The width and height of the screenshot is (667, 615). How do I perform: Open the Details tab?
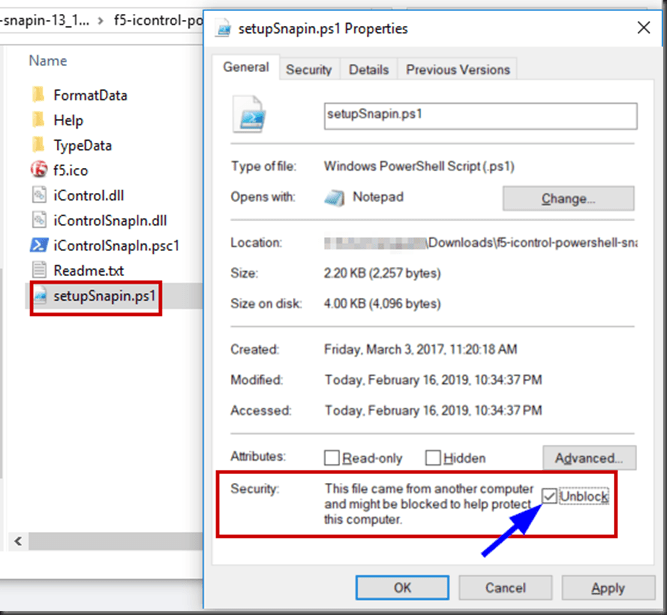tap(368, 70)
